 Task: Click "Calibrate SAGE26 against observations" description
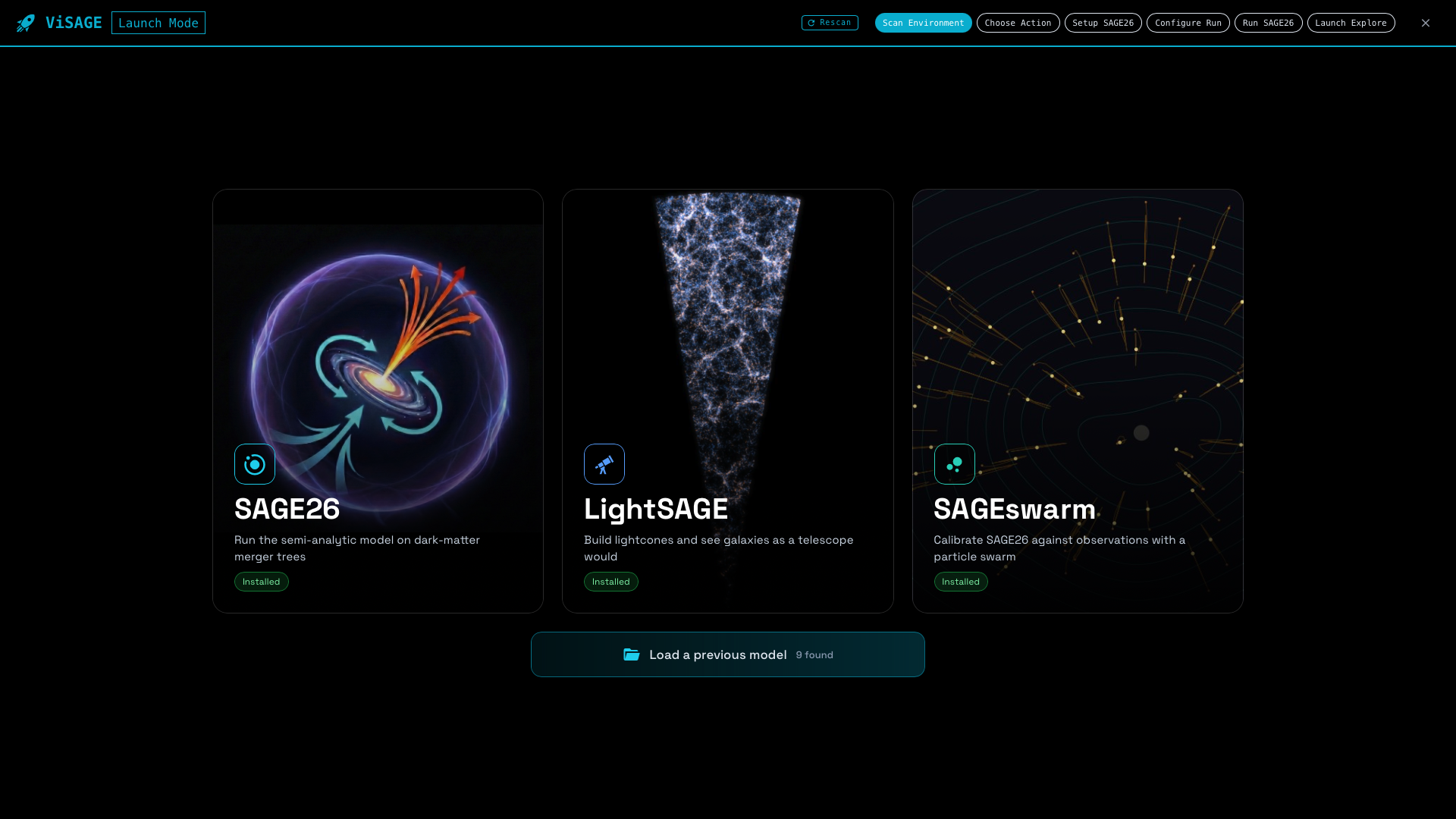tap(1059, 548)
